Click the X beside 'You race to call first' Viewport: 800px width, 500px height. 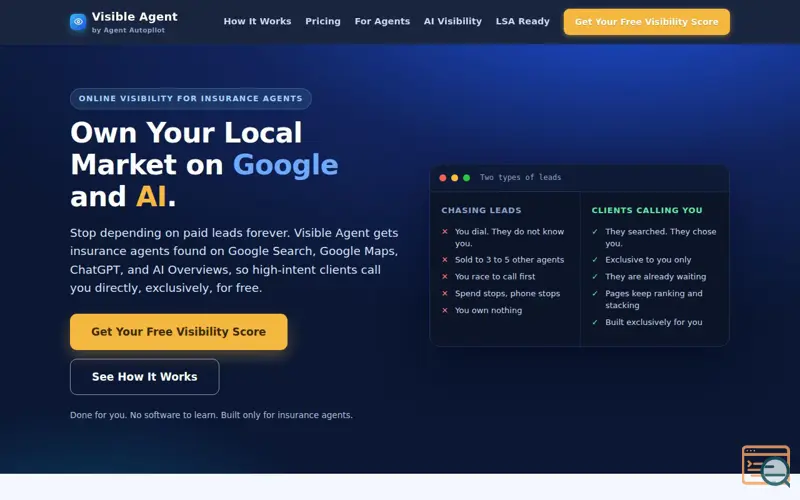pos(445,277)
